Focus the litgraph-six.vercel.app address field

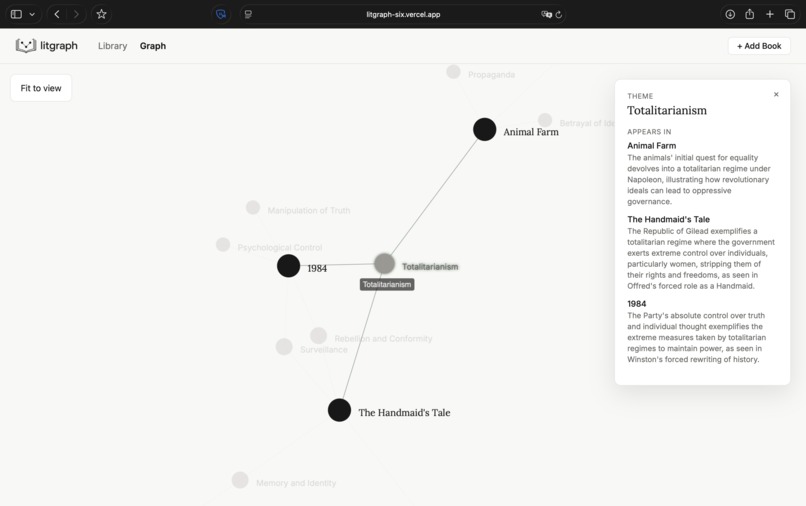tap(403, 14)
